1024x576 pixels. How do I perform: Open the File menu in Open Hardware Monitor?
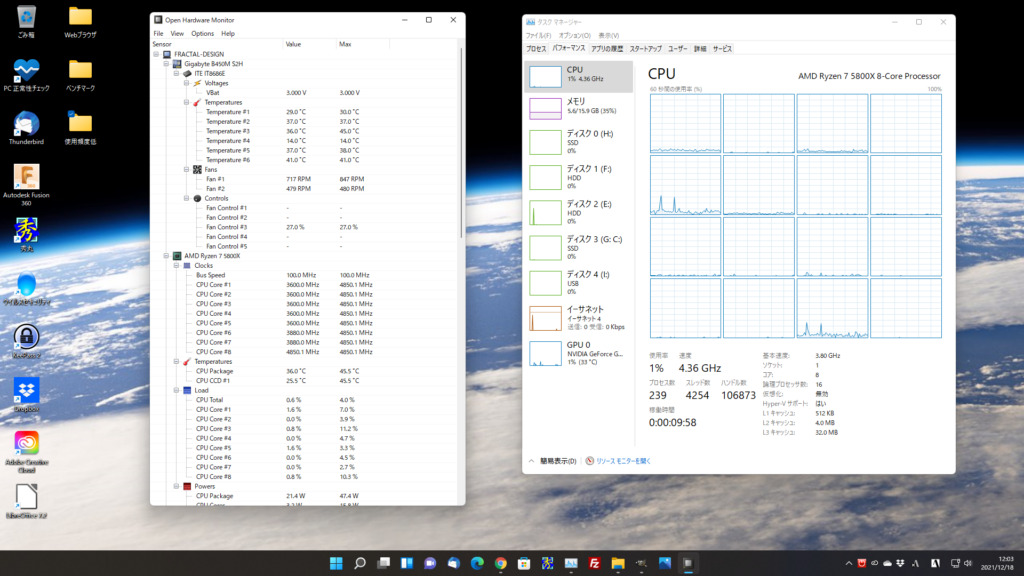coord(158,33)
